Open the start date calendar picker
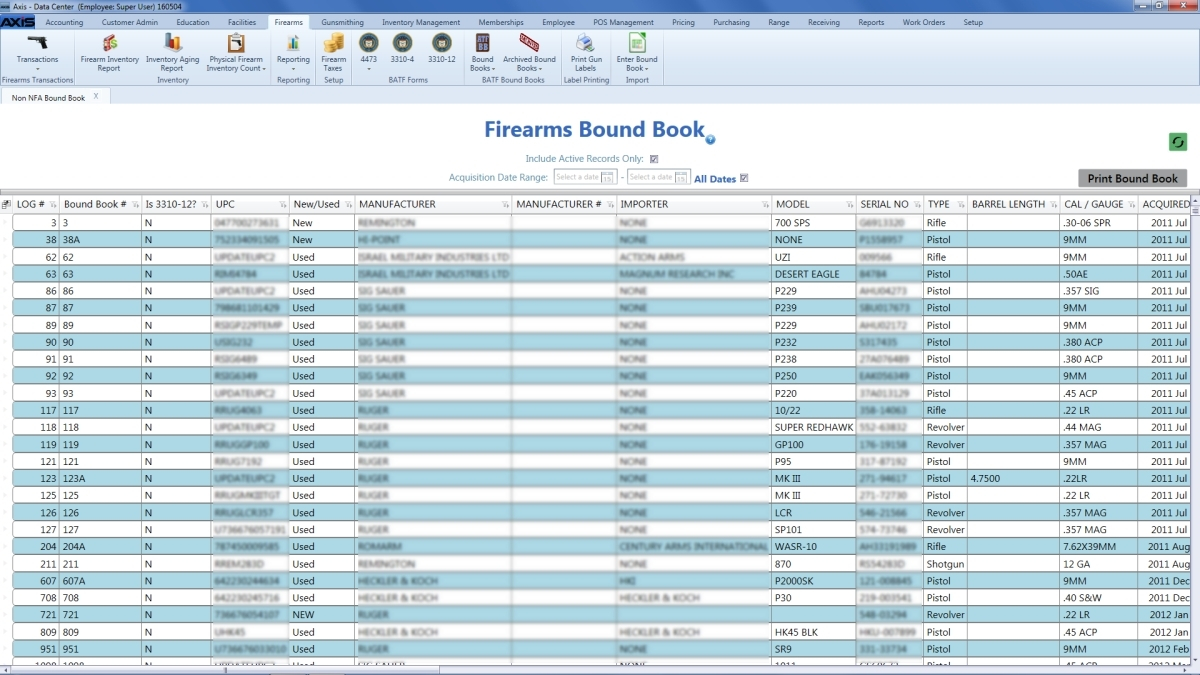Viewport: 1200px width, 675px height. point(607,178)
